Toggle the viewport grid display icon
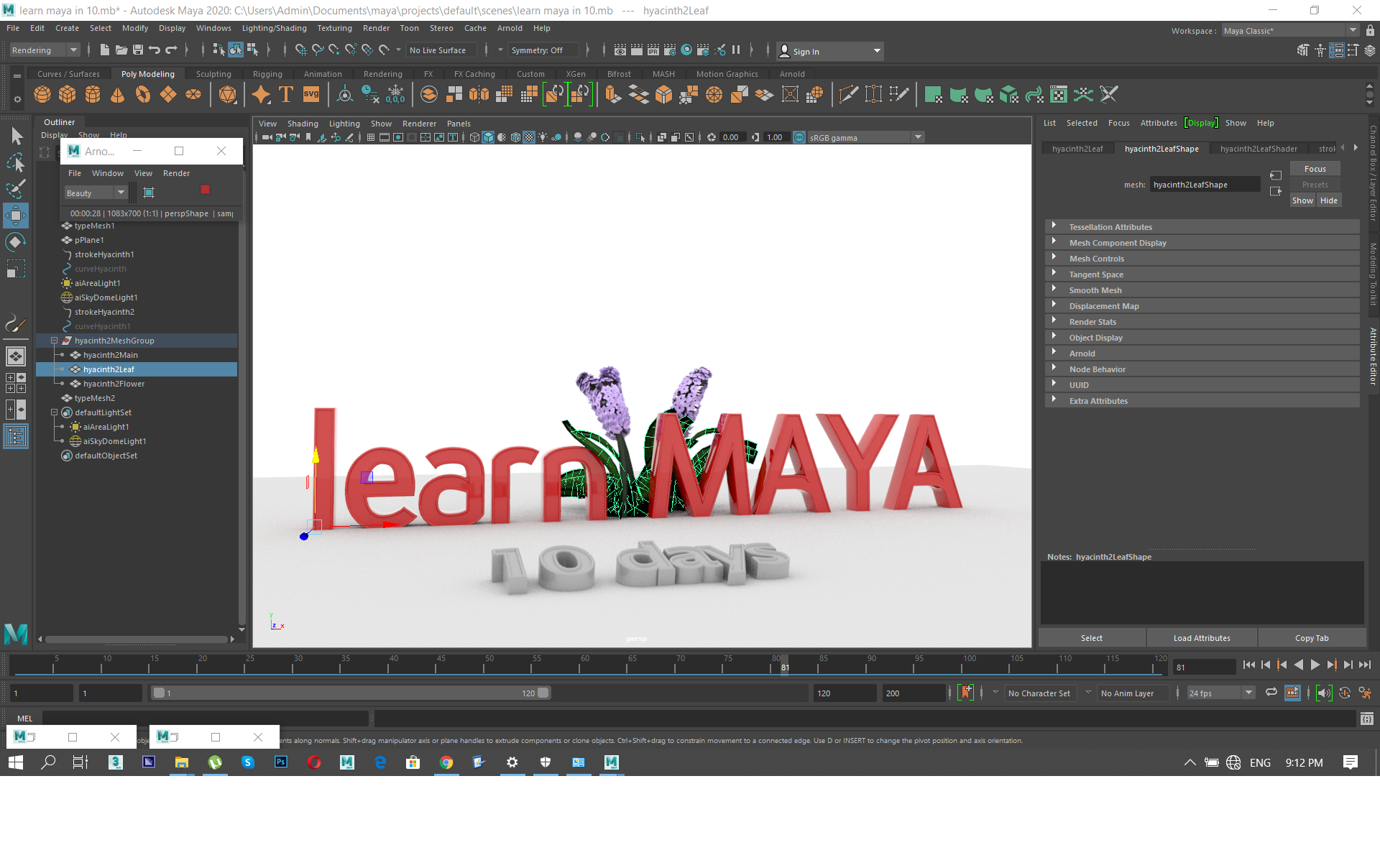 click(x=371, y=137)
